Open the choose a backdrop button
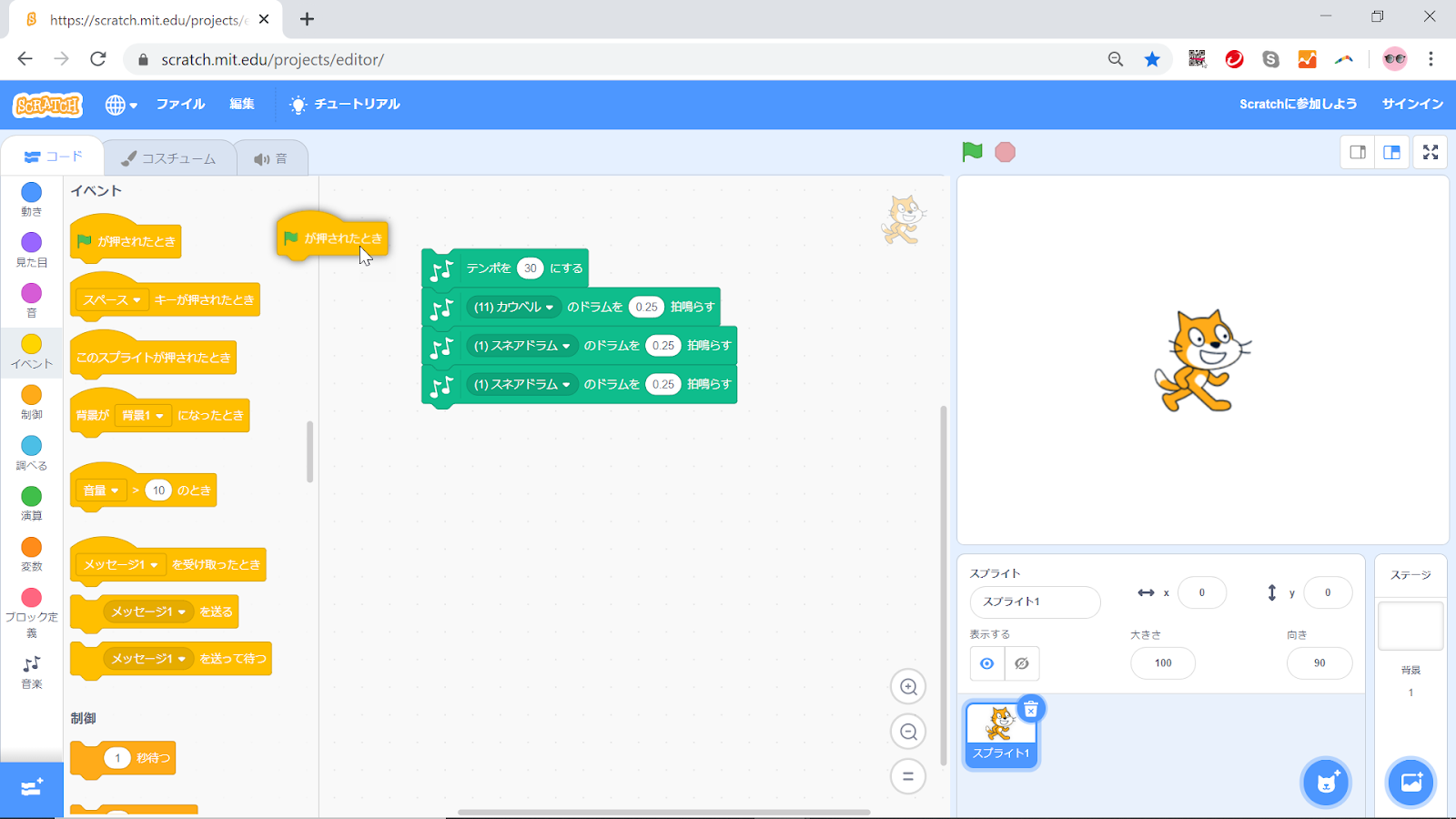Image resolution: width=1456 pixels, height=819 pixels. [x=1410, y=783]
